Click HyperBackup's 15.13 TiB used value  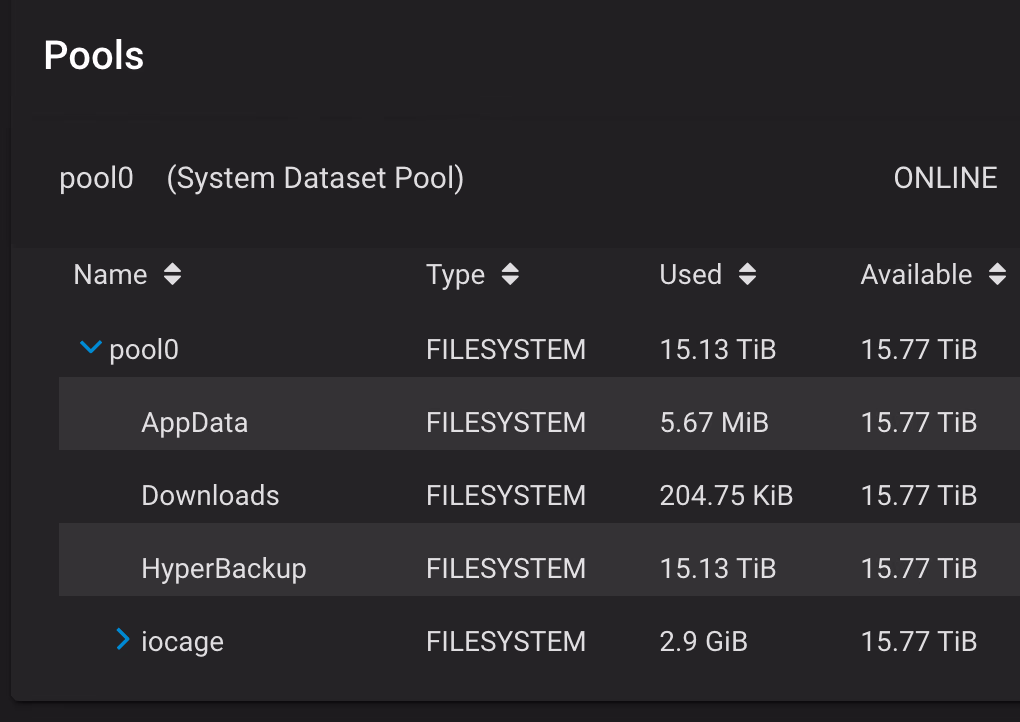point(717,568)
